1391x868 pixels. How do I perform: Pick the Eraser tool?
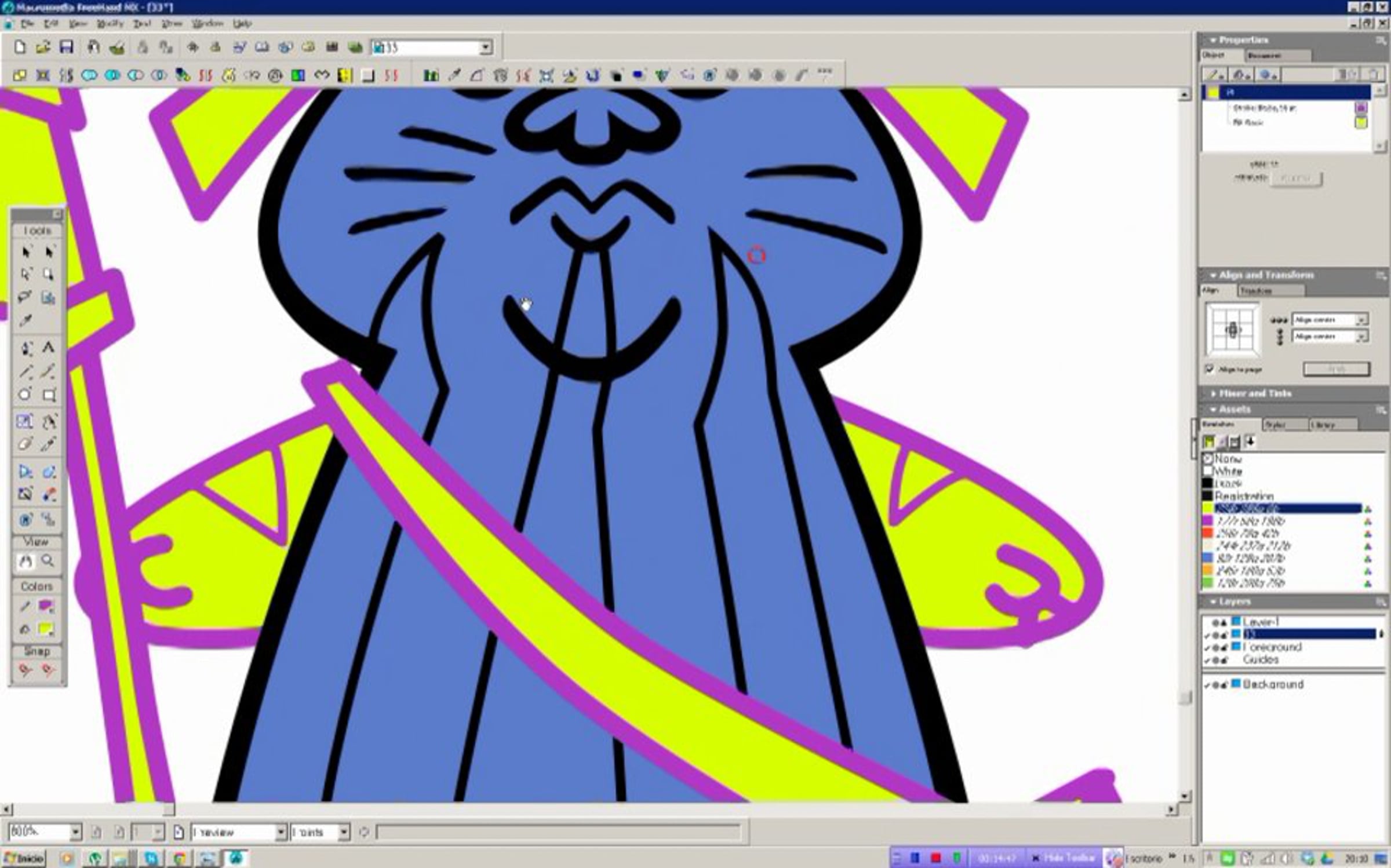pos(25,444)
